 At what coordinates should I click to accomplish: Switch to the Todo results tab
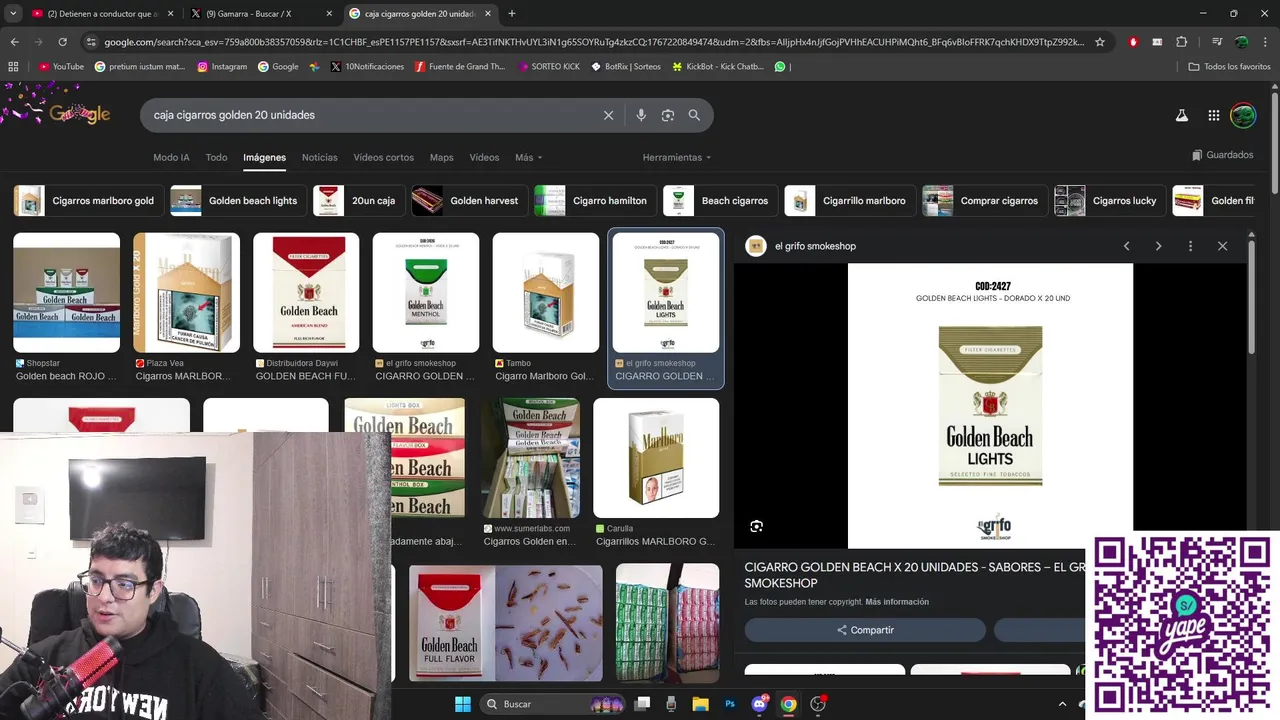click(216, 158)
